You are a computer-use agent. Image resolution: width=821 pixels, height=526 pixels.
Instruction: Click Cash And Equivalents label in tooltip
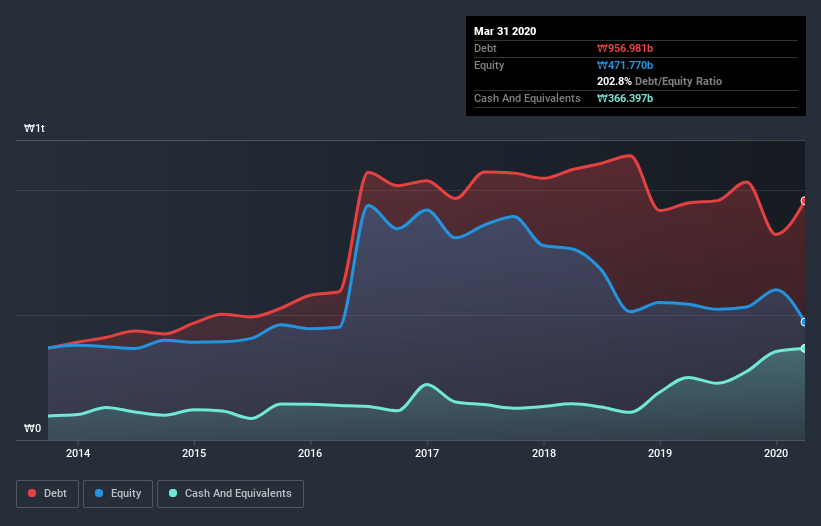tap(527, 98)
